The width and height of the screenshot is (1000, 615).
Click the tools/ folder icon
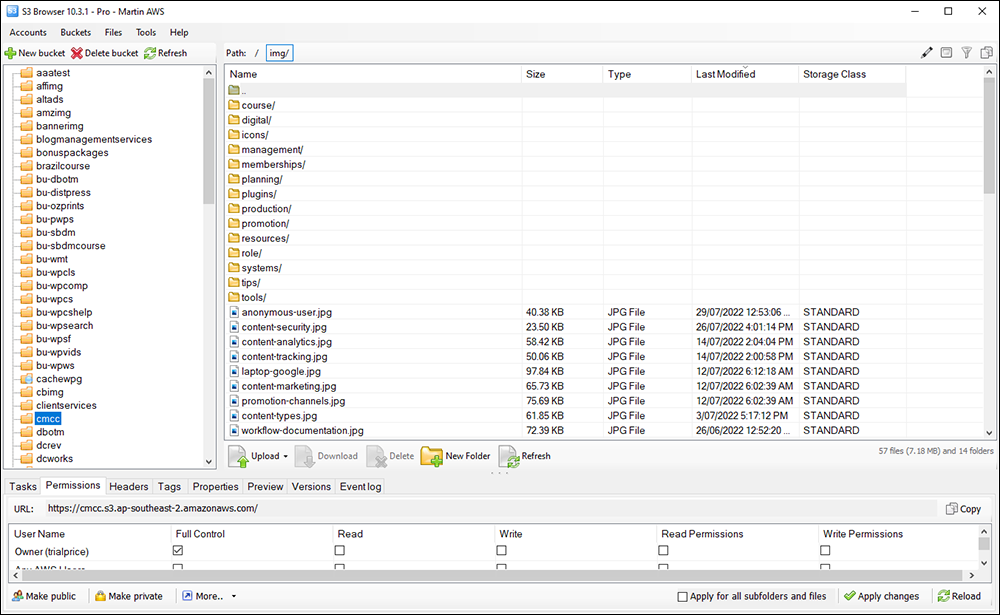point(234,297)
